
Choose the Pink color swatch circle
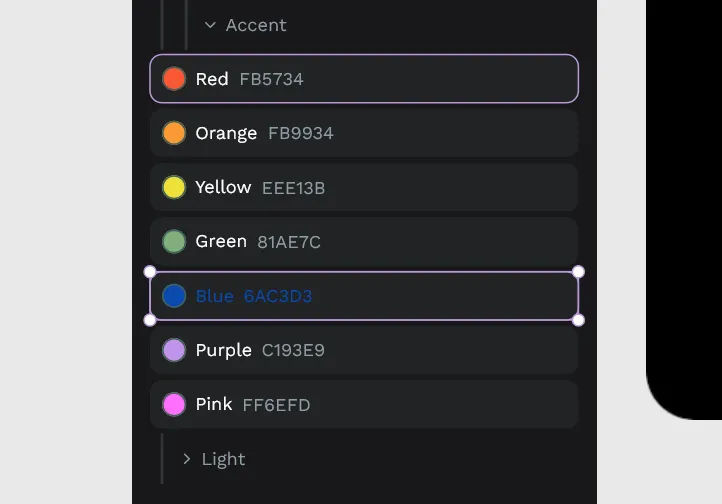[x=174, y=404]
